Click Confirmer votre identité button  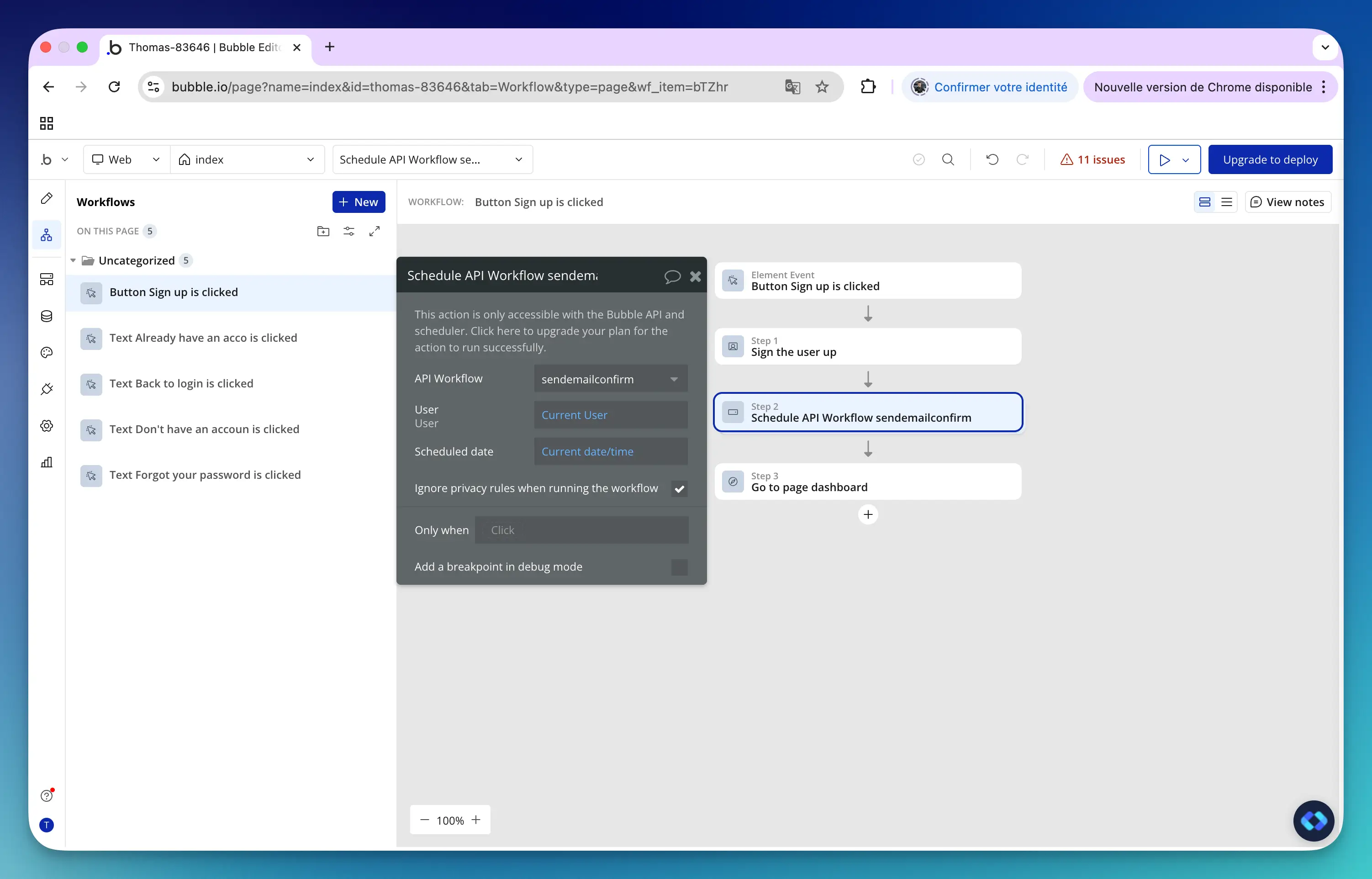pyautogui.click(x=990, y=87)
